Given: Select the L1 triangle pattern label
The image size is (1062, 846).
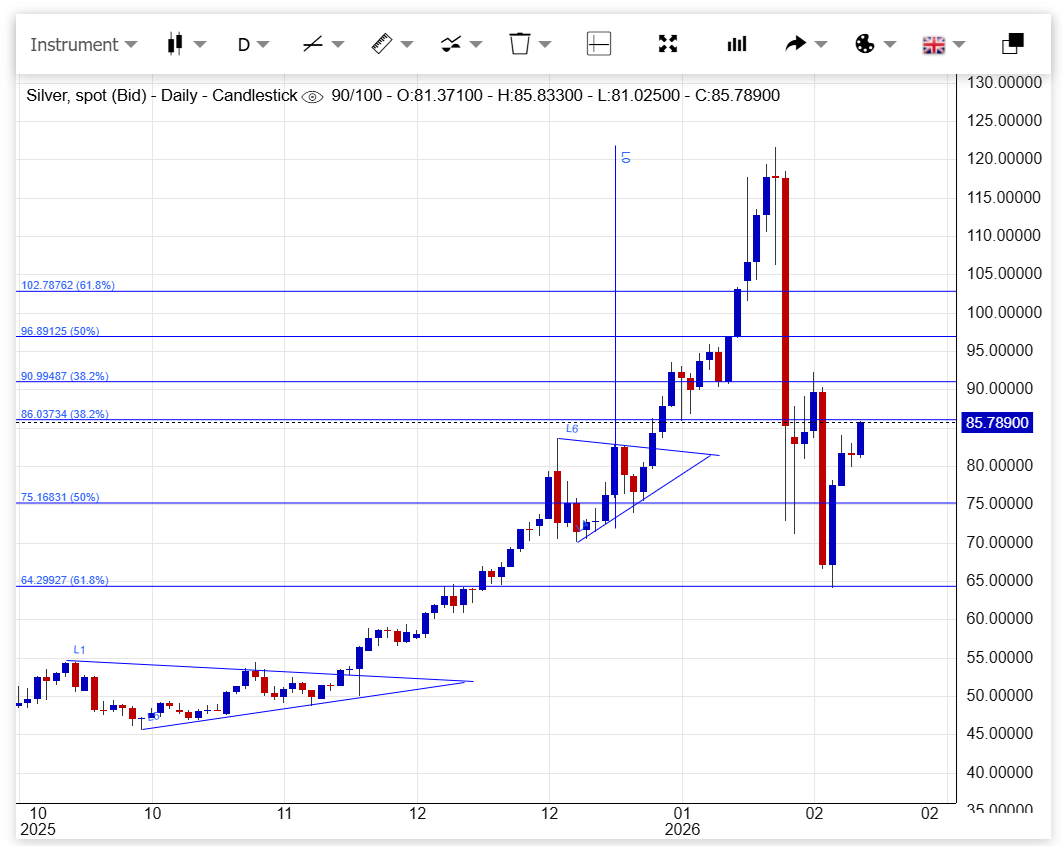Looking at the screenshot, I should 79,650.
